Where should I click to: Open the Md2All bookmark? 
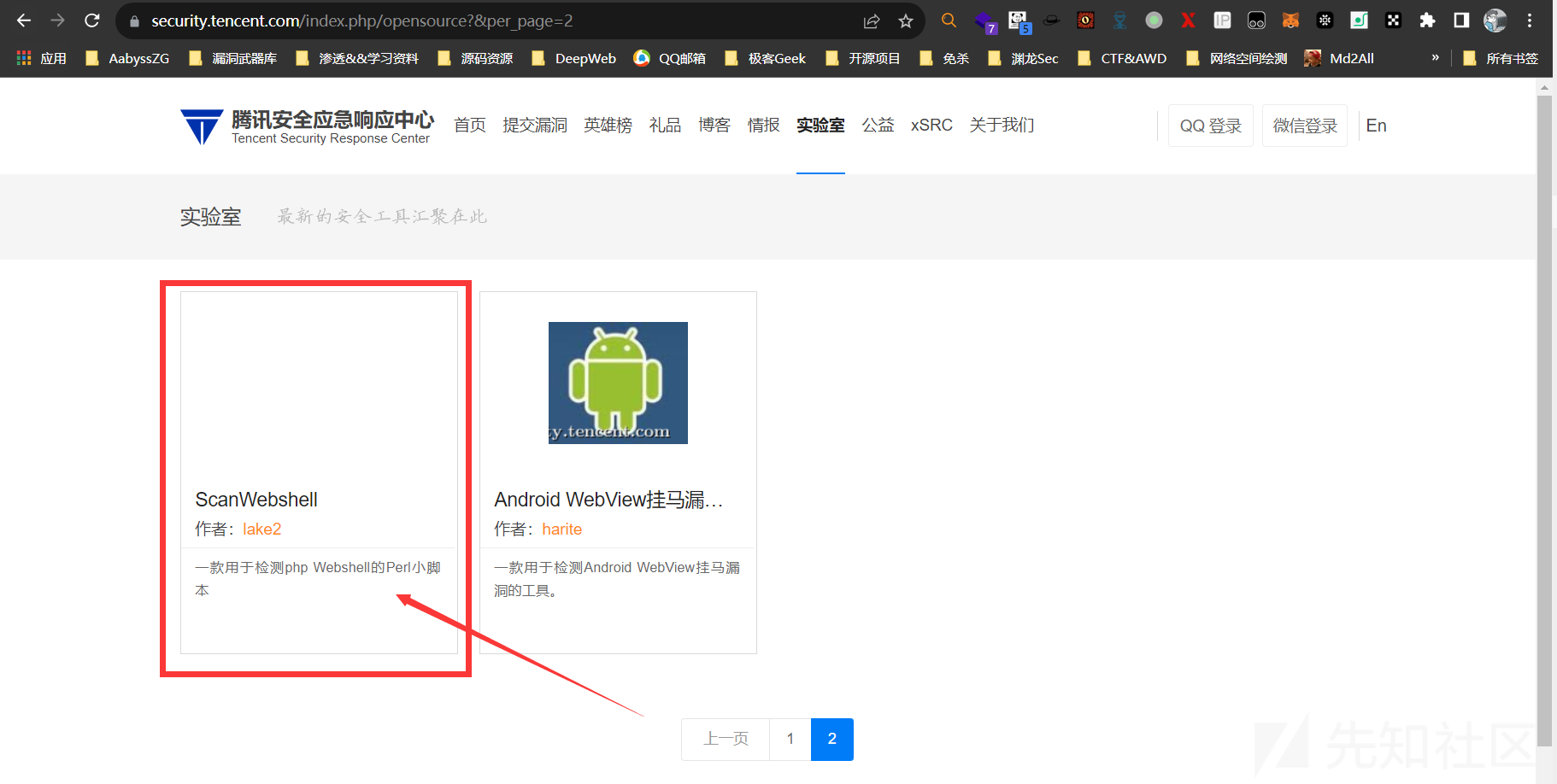click(1339, 58)
